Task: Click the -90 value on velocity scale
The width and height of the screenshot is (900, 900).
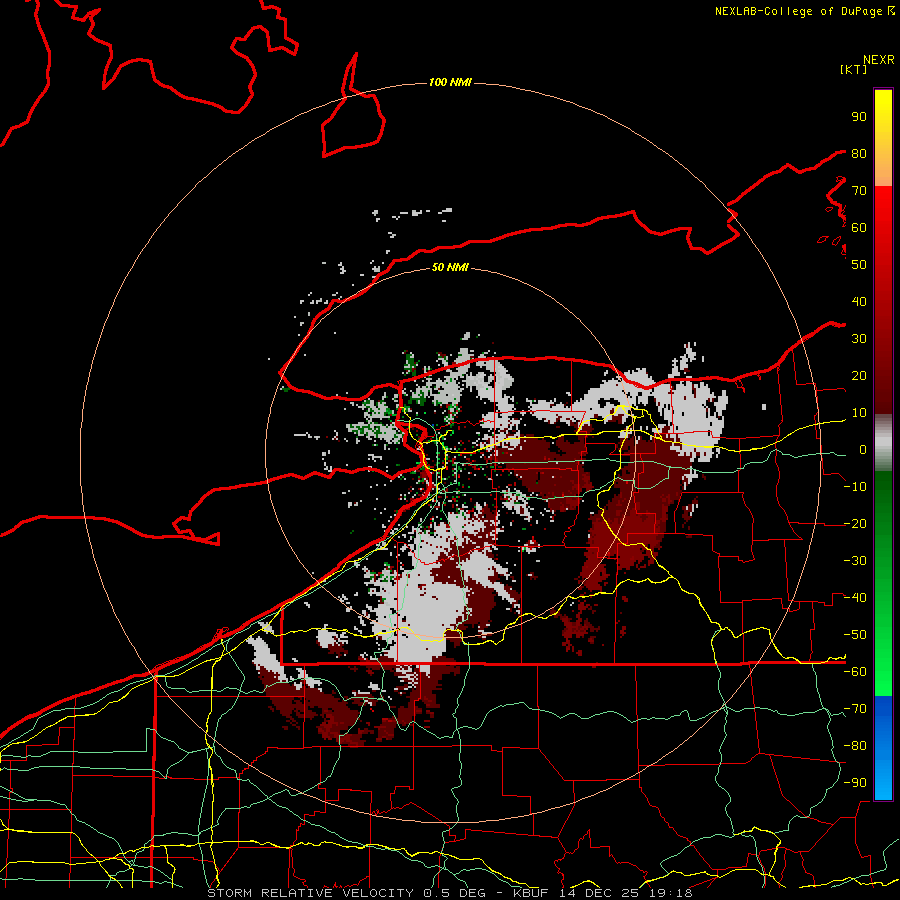Action: (x=855, y=782)
